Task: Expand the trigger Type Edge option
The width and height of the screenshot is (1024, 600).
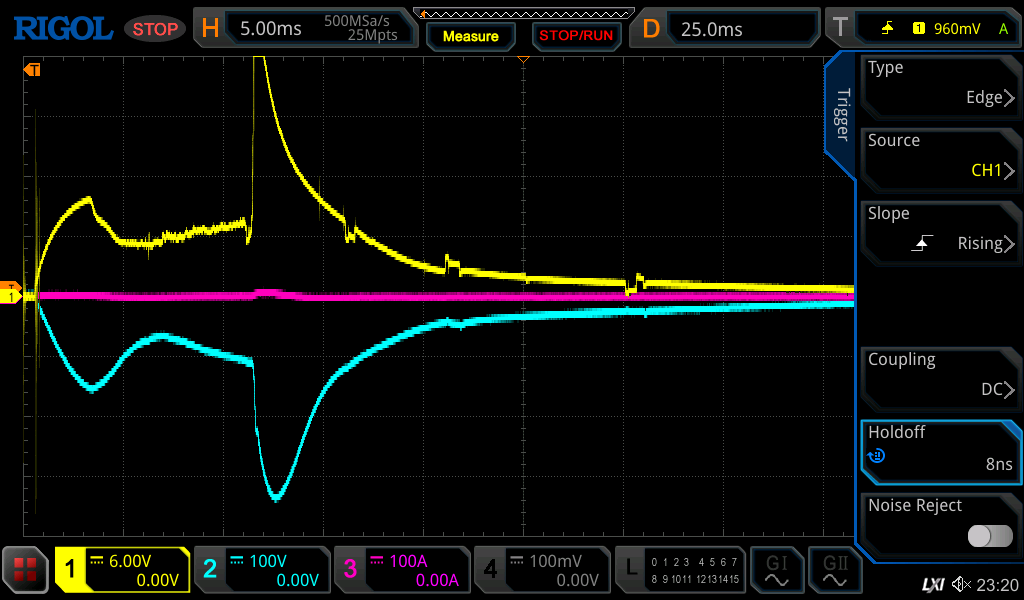Action: 940,83
